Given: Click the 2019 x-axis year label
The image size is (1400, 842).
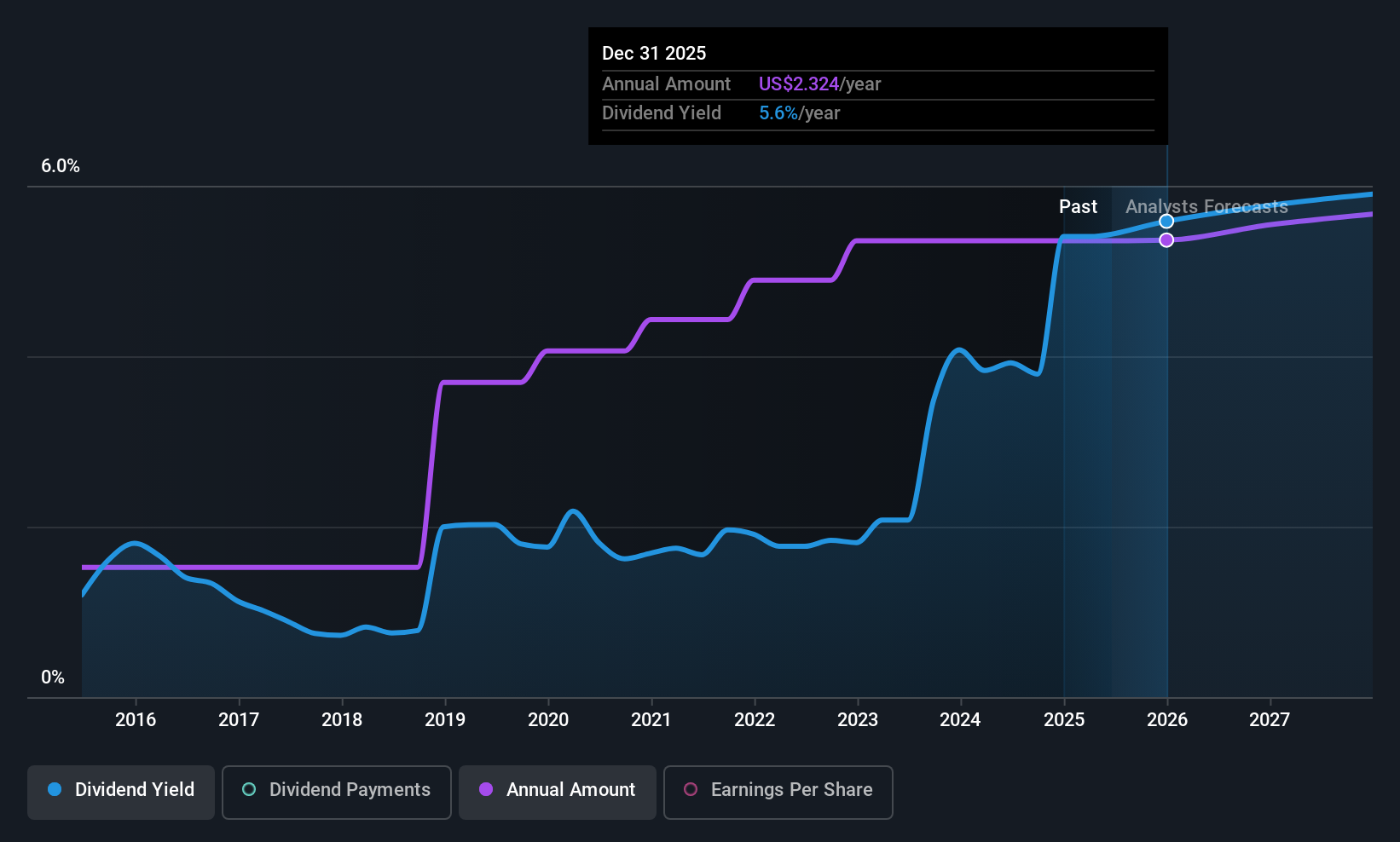Looking at the screenshot, I should point(445,720).
